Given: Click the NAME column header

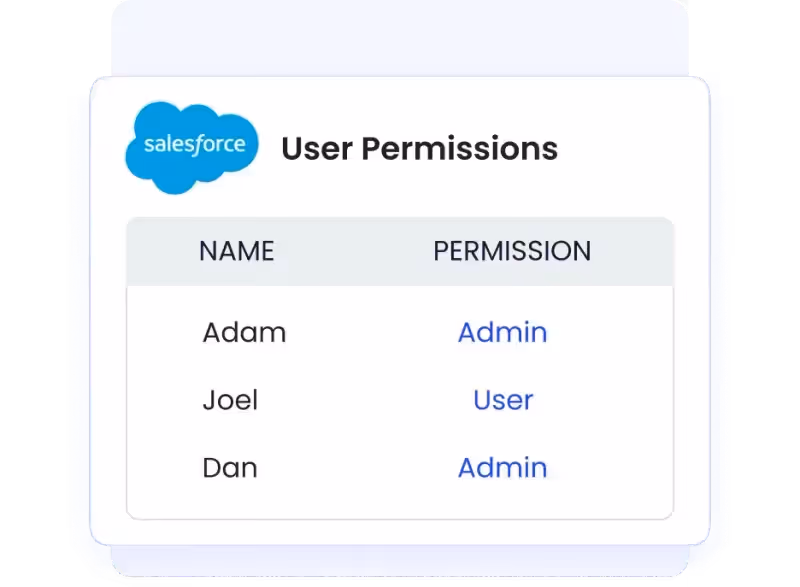Looking at the screenshot, I should click(237, 251).
